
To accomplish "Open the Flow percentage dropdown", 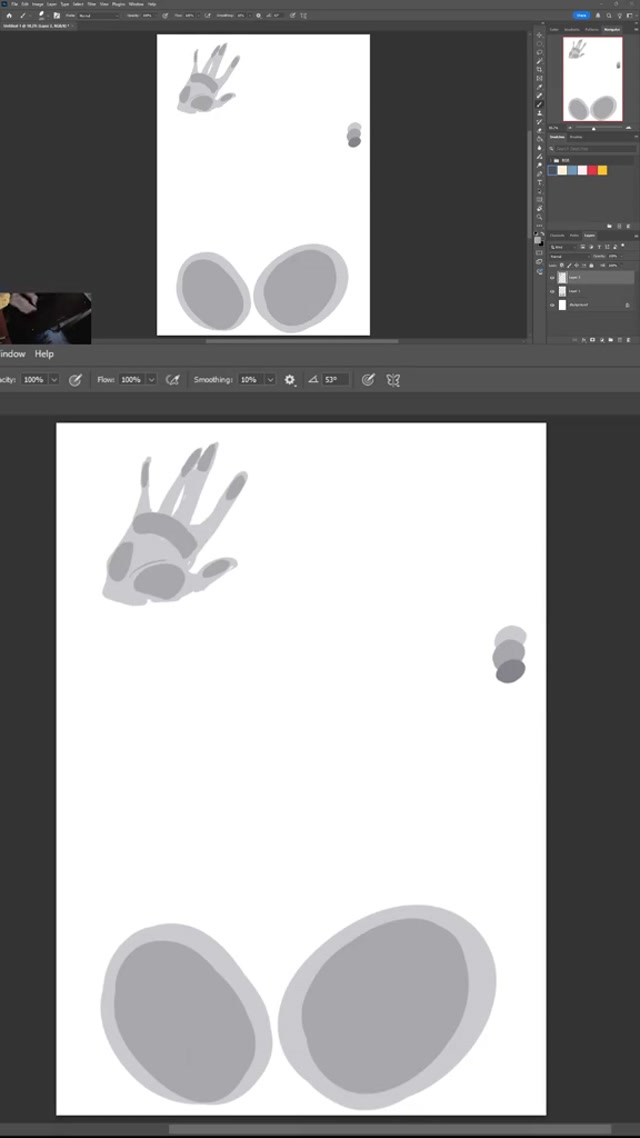I will click(152, 380).
